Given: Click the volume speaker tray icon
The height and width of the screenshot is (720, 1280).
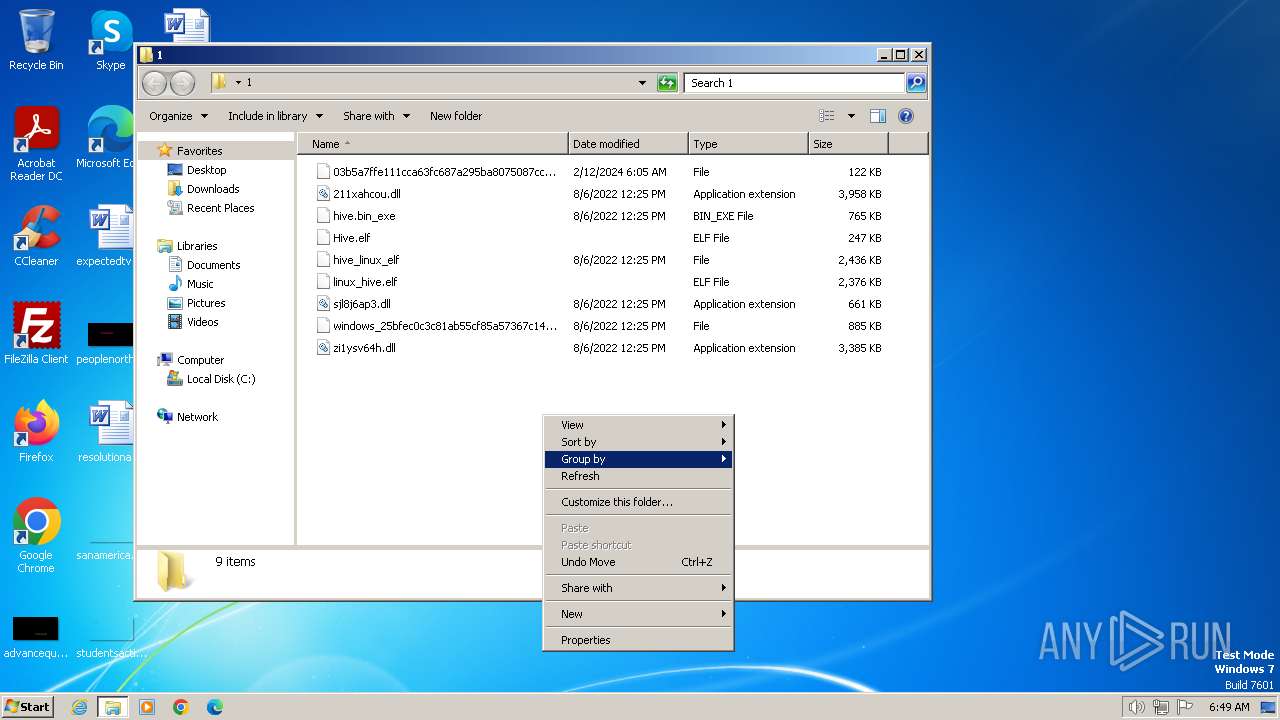Looking at the screenshot, I should [x=1136, y=707].
